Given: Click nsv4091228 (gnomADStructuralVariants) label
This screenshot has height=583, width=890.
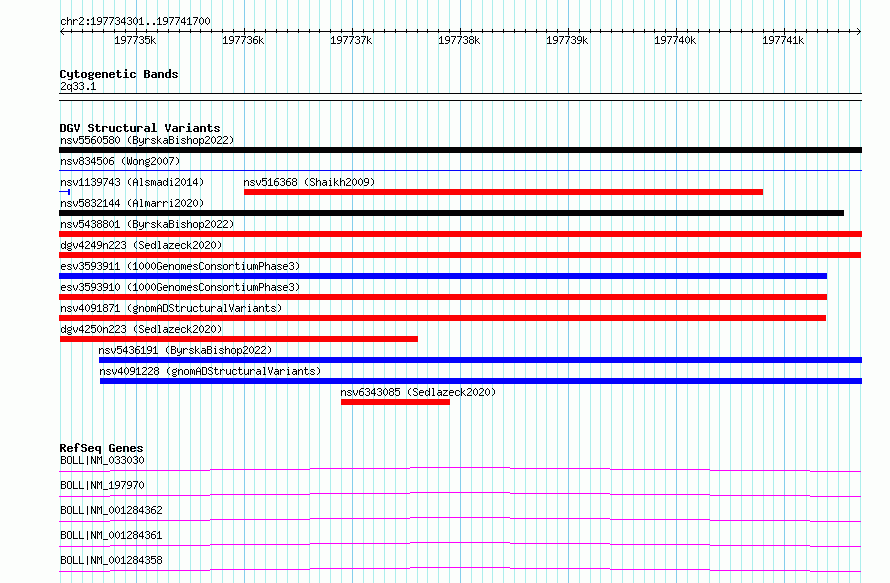Looking at the screenshot, I should 210,371.
